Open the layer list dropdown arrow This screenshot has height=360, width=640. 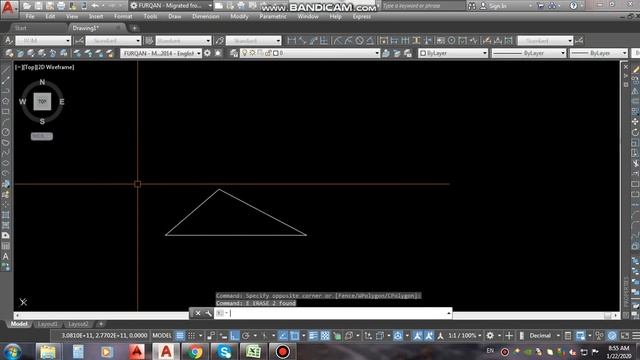pyautogui.click(x=377, y=53)
